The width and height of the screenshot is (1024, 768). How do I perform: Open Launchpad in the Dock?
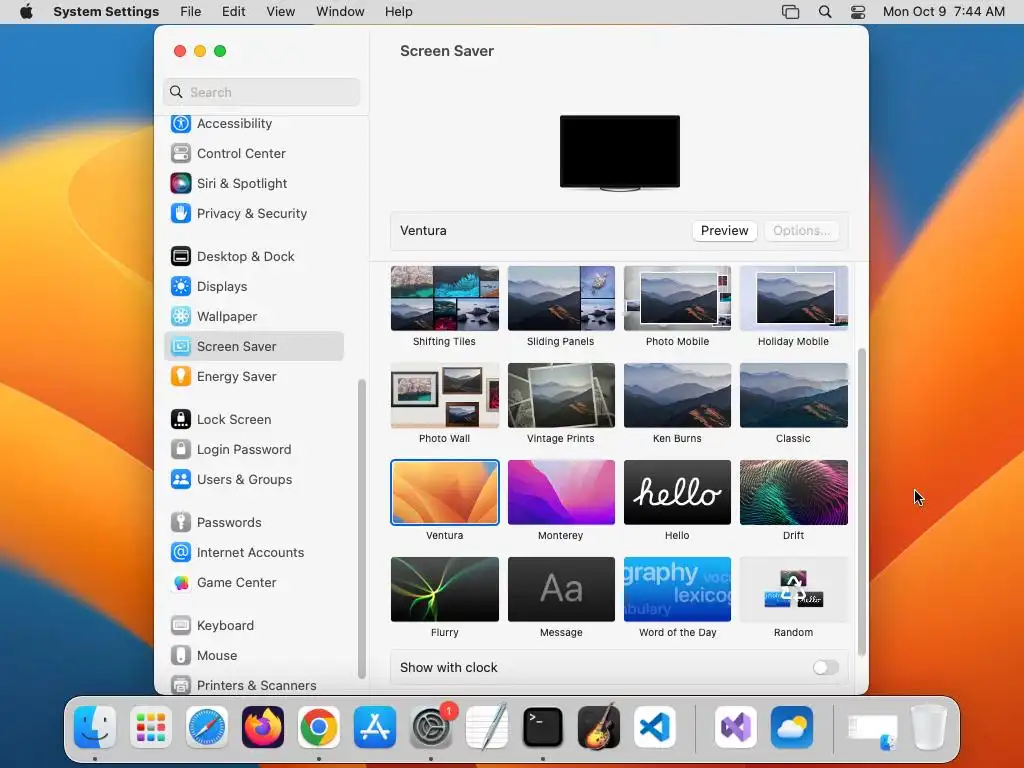pos(151,727)
